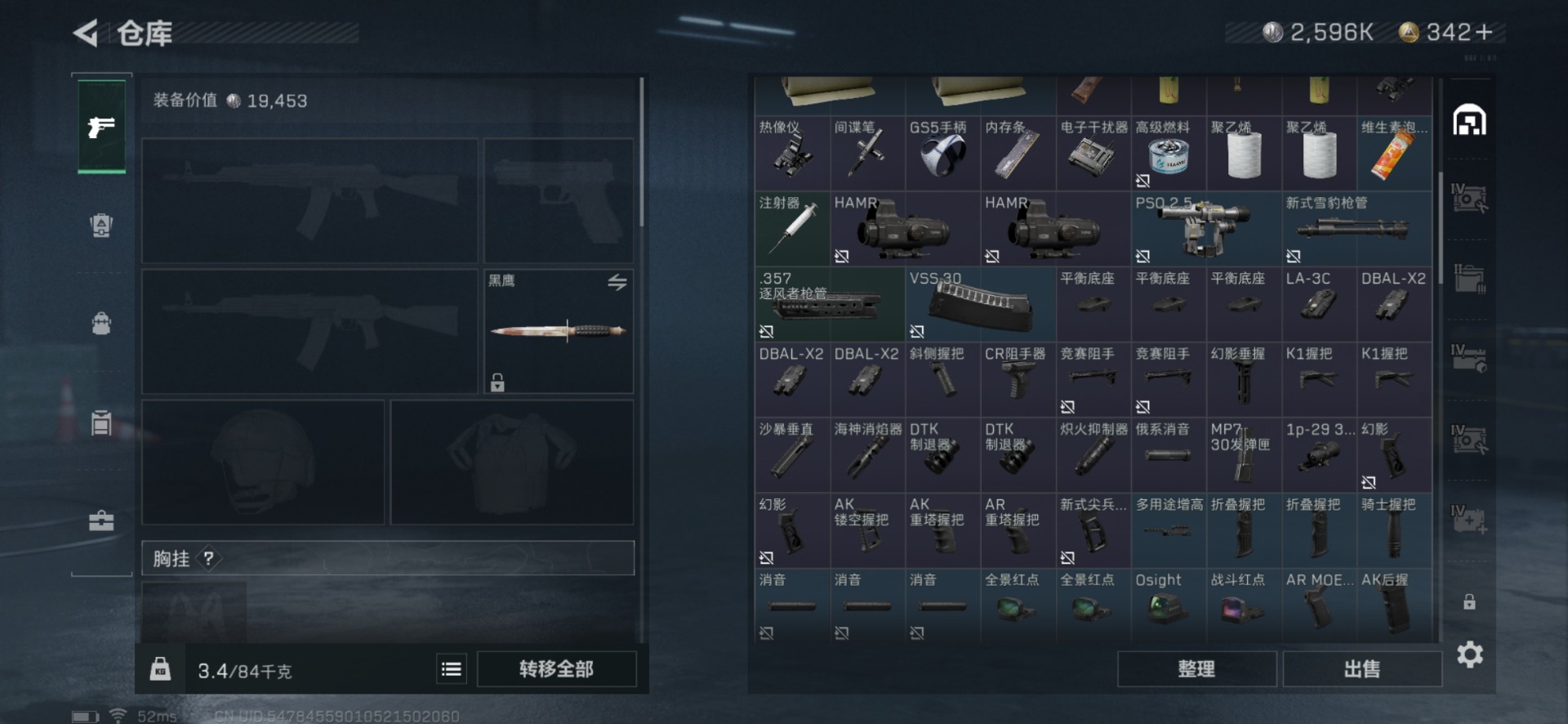Click the locked storage slot padlock
This screenshot has width=1568, height=724.
[1469, 602]
